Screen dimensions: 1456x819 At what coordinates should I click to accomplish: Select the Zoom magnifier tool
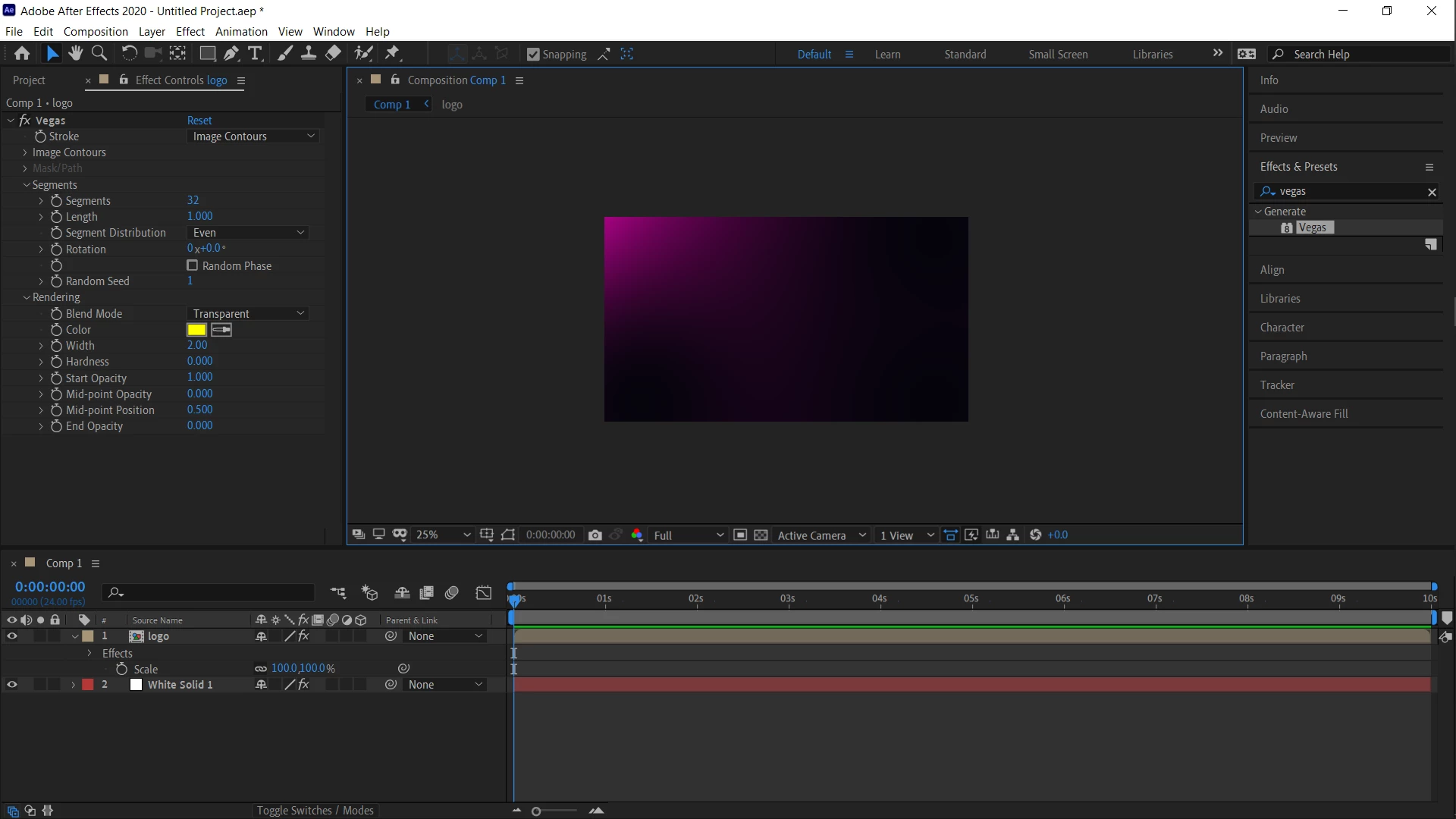pyautogui.click(x=99, y=54)
